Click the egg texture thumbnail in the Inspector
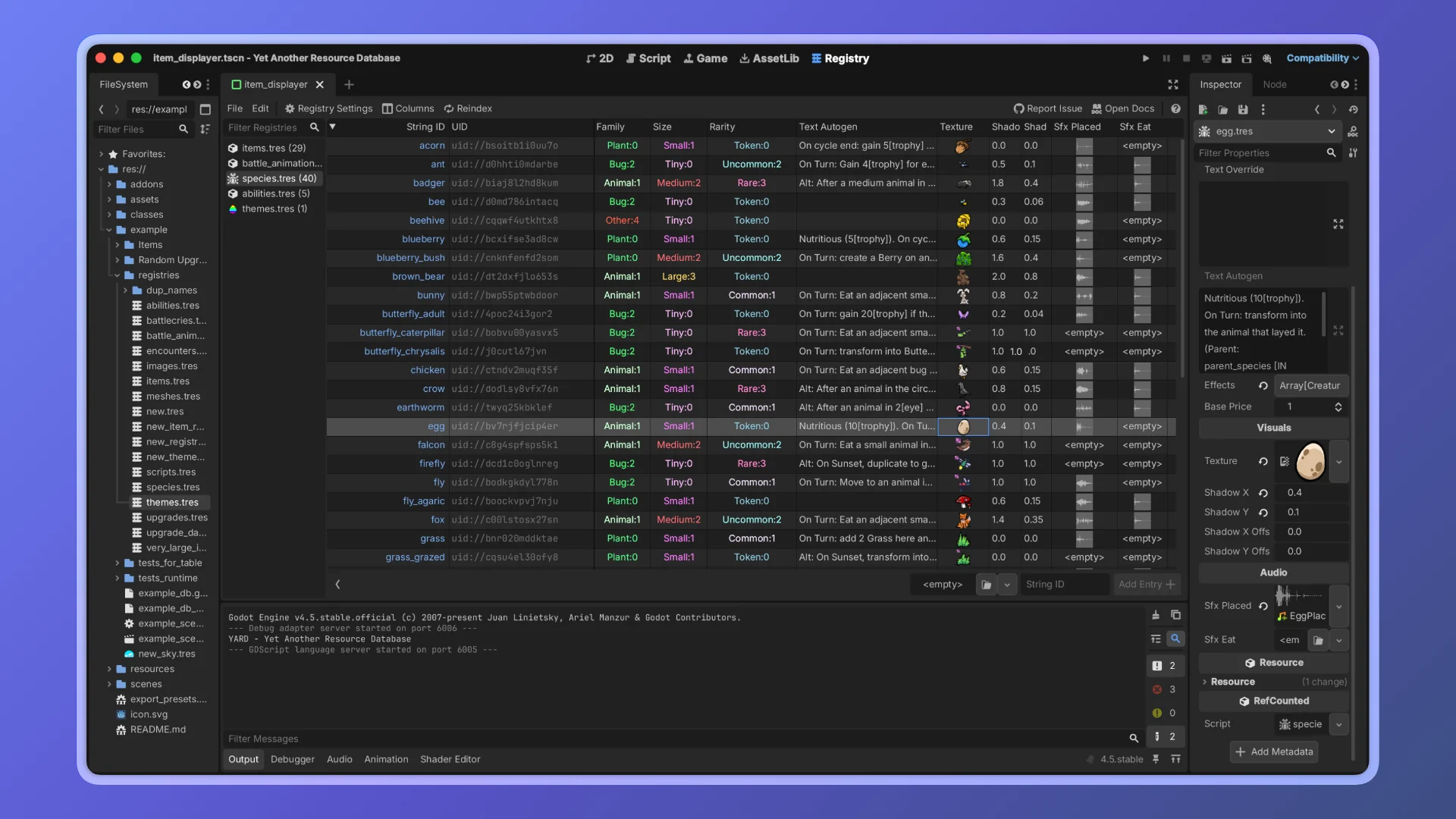Screen dimensions: 1456x819 (x=1310, y=461)
